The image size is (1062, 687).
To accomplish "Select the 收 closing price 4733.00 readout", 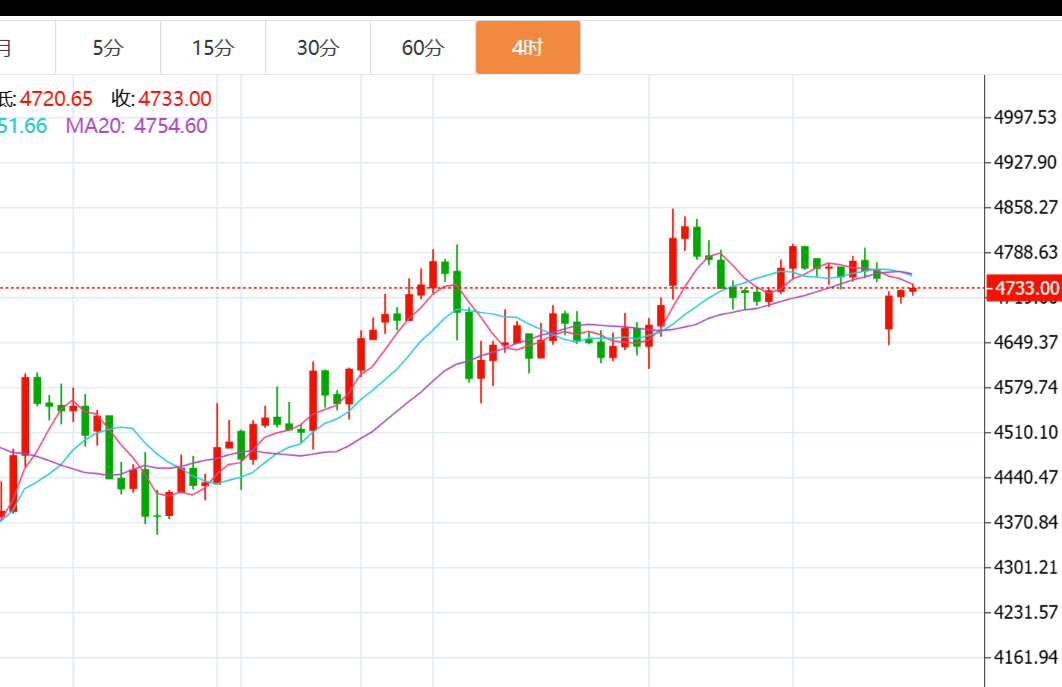I will pyautogui.click(x=161, y=99).
